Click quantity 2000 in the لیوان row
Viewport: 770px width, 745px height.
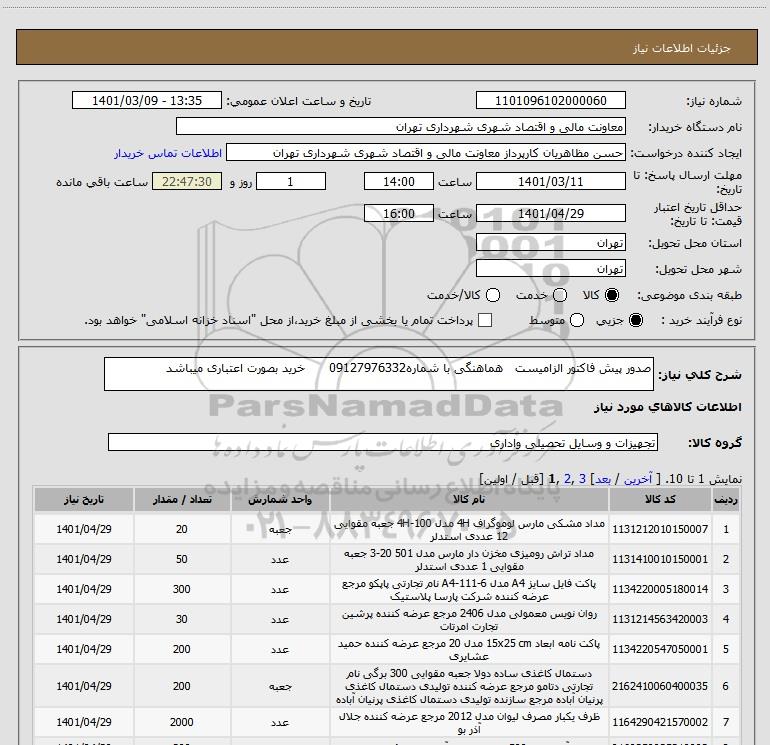tap(182, 722)
